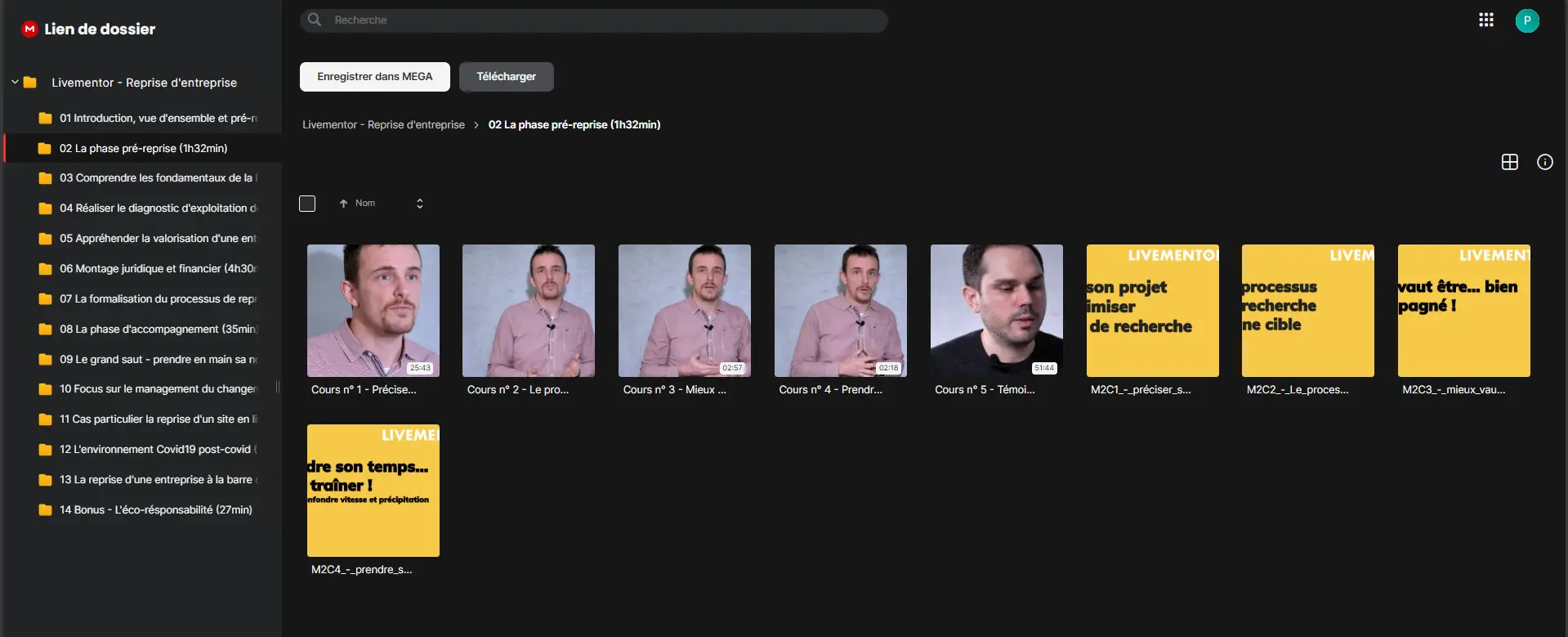Open the M2C4 prendre son temps thumbnail
This screenshot has width=1568, height=637.
[x=373, y=491]
